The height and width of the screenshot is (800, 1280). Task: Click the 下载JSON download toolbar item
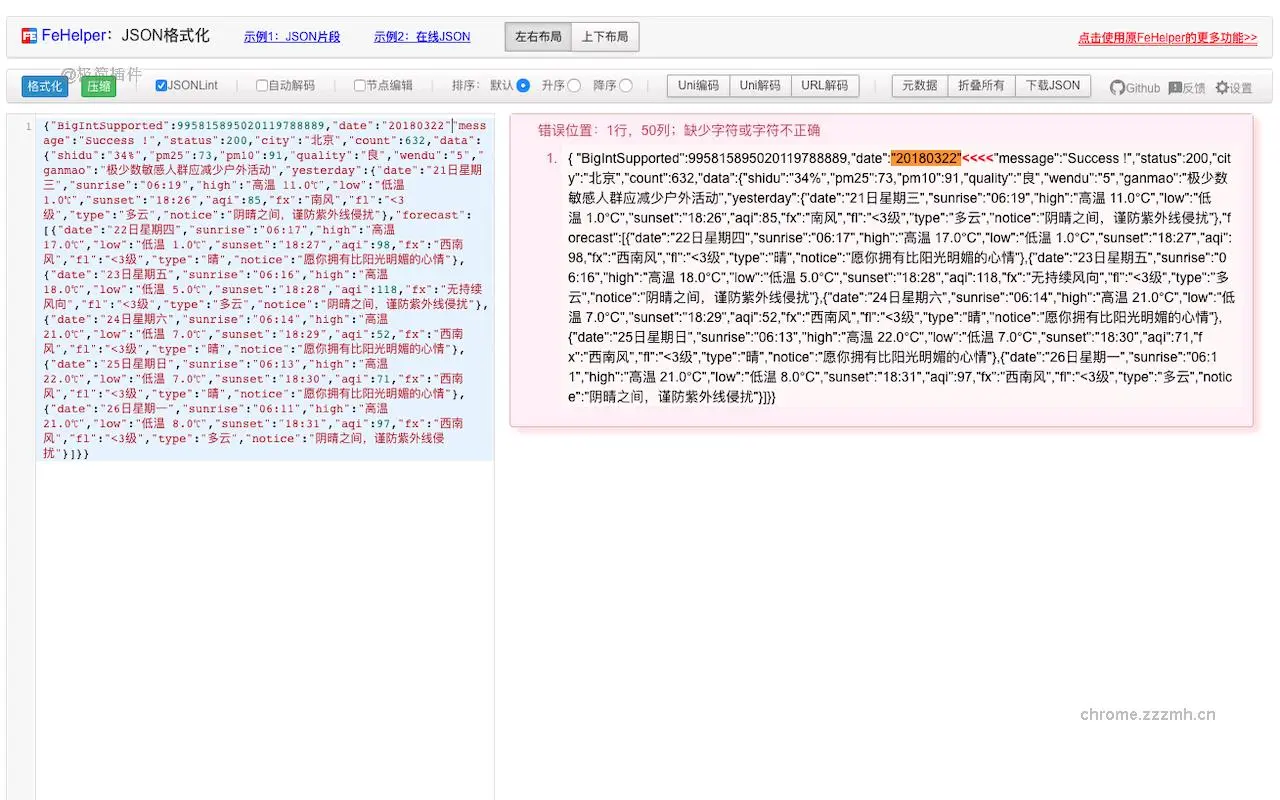click(1053, 86)
